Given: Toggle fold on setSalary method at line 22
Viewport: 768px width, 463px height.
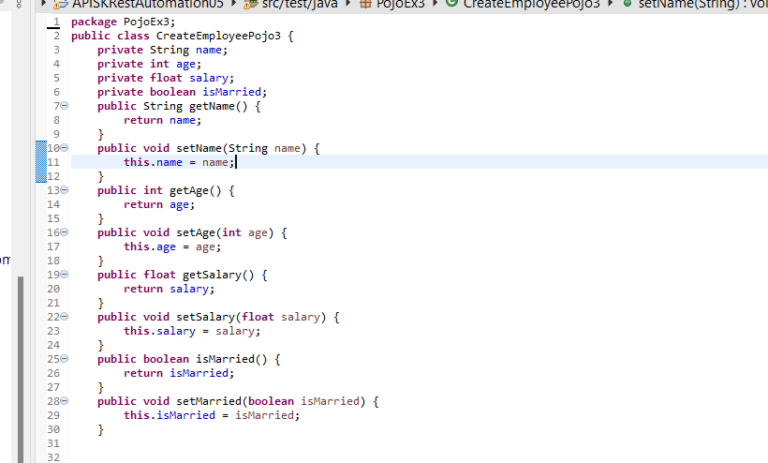Looking at the screenshot, I should [65, 316].
